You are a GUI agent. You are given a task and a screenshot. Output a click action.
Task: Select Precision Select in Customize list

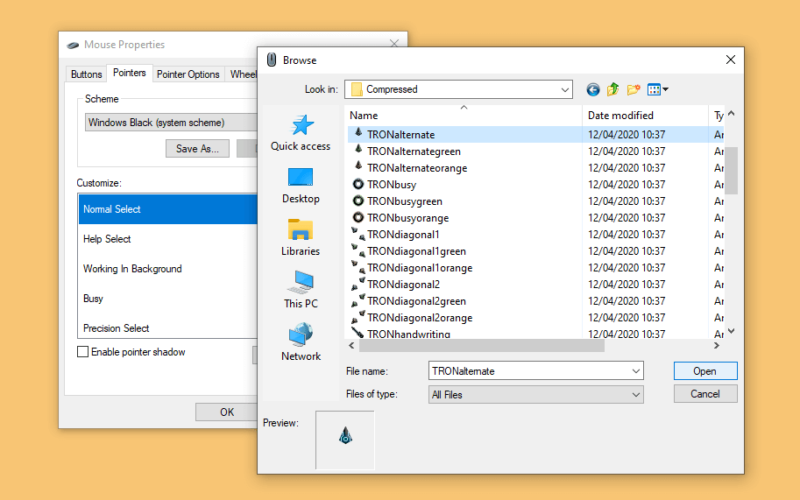tap(168, 328)
